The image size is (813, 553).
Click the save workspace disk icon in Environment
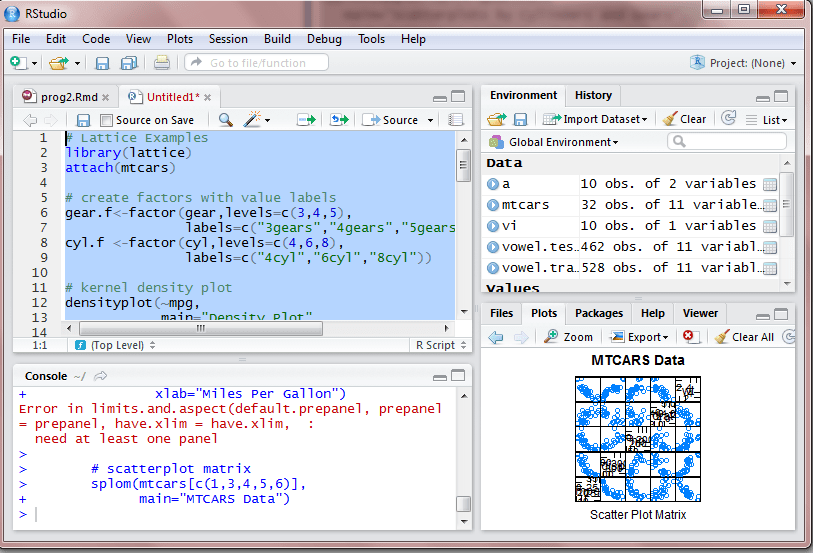(520, 120)
